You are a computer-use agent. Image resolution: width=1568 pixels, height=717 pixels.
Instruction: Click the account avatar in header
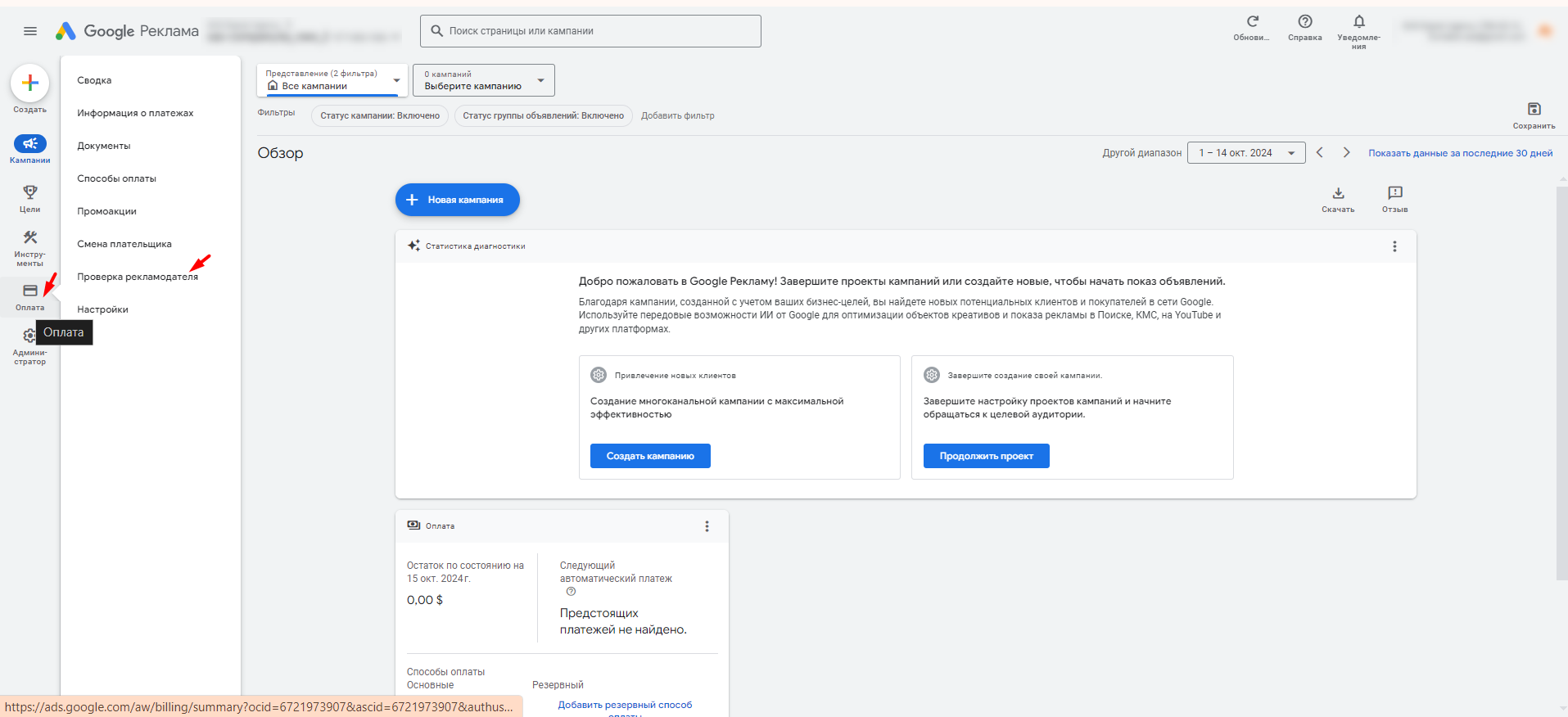tap(1545, 31)
